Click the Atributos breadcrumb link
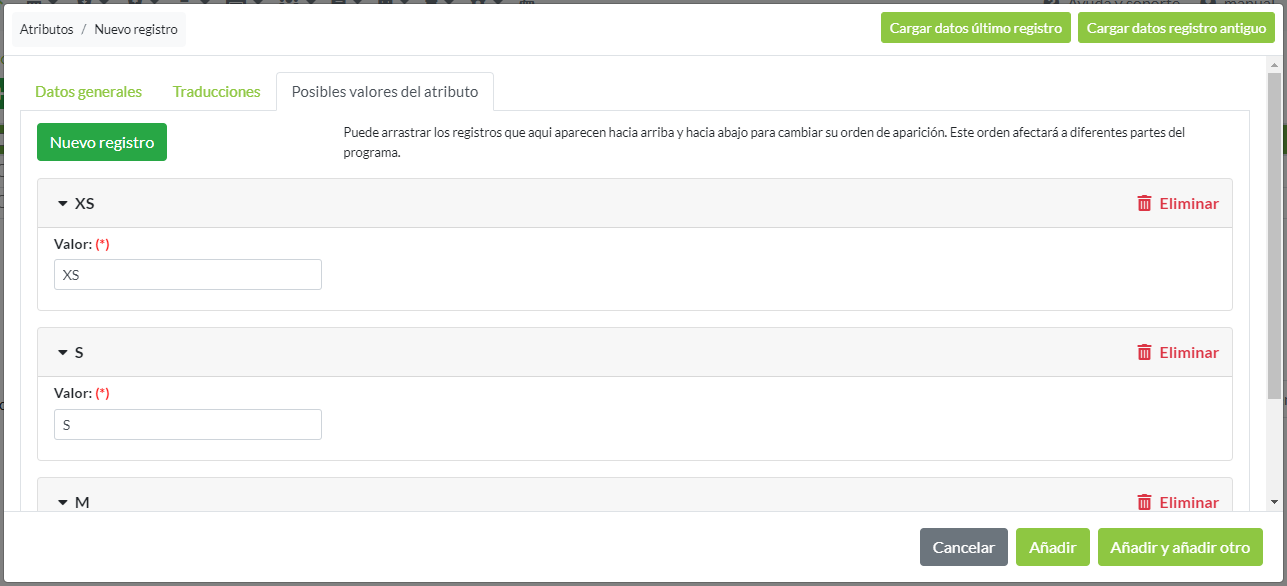Screen dimensions: 1287x586 click(47, 30)
